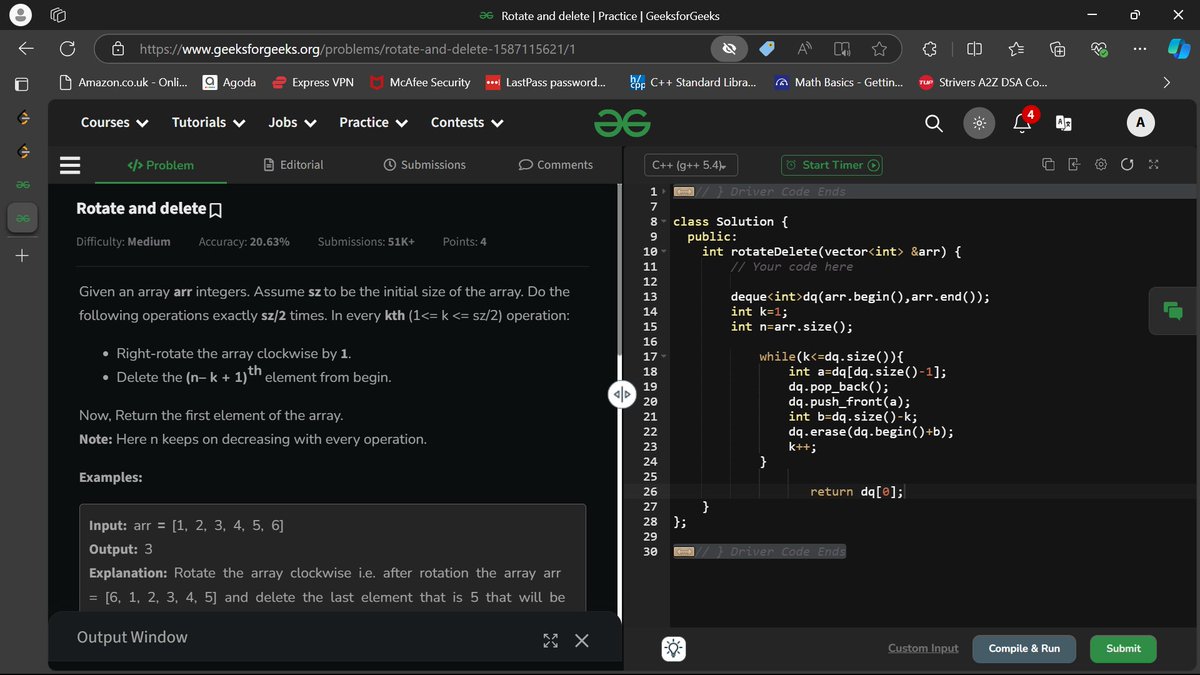
Task: Show more bookmarks overflow chevron
Action: tap(1166, 83)
